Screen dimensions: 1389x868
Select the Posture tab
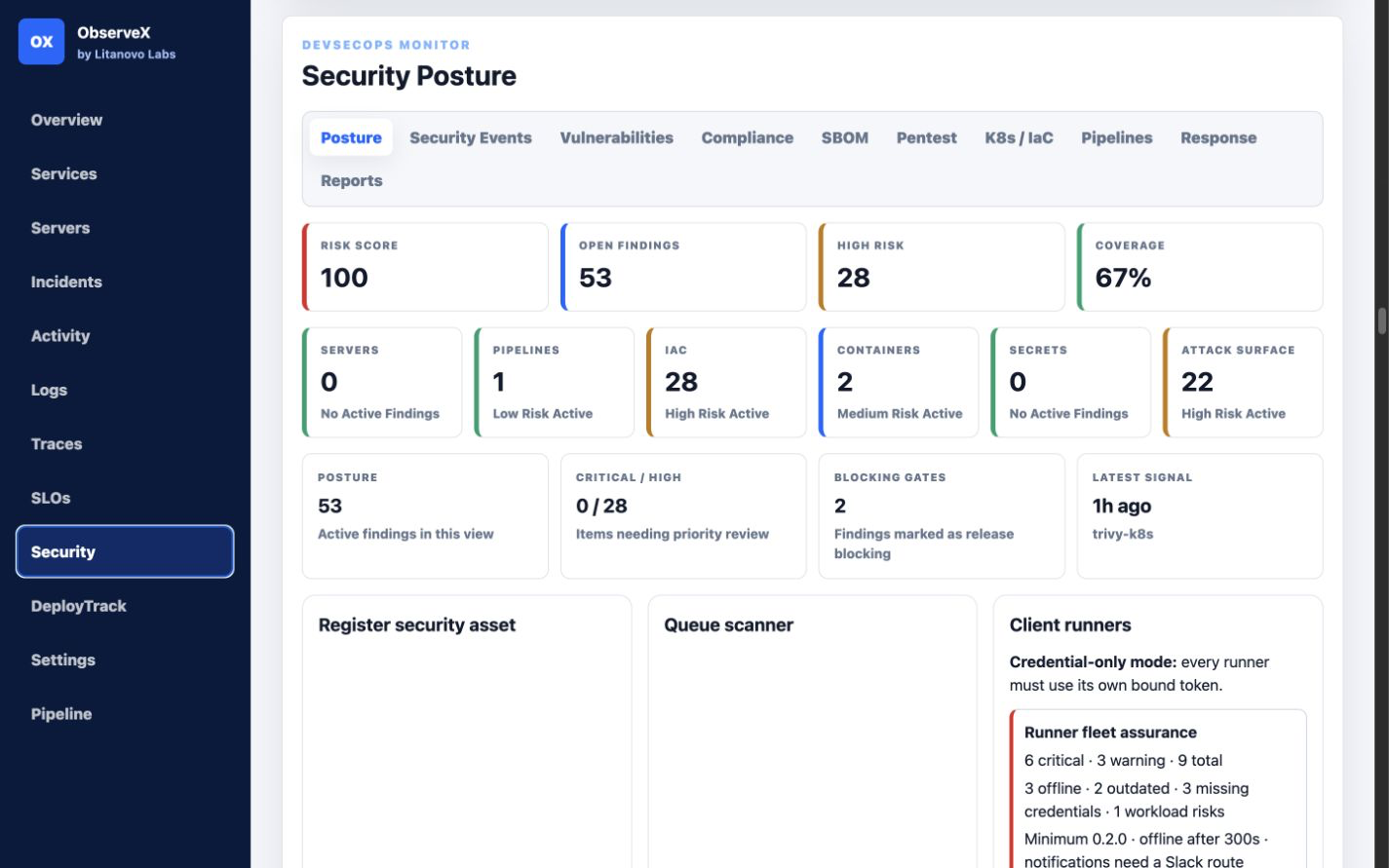(351, 137)
